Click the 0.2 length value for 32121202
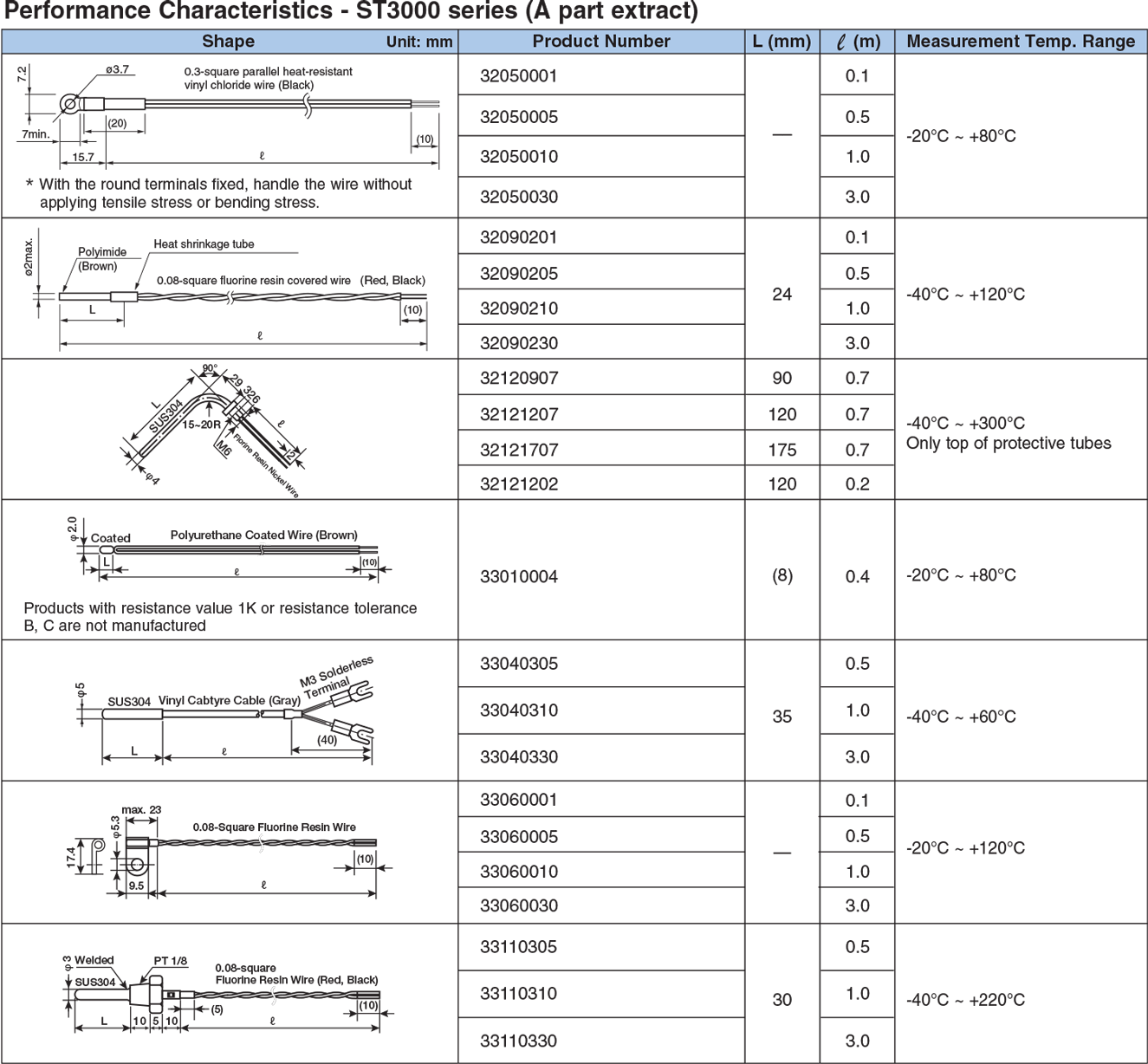The width and height of the screenshot is (1148, 1064). coord(857,484)
